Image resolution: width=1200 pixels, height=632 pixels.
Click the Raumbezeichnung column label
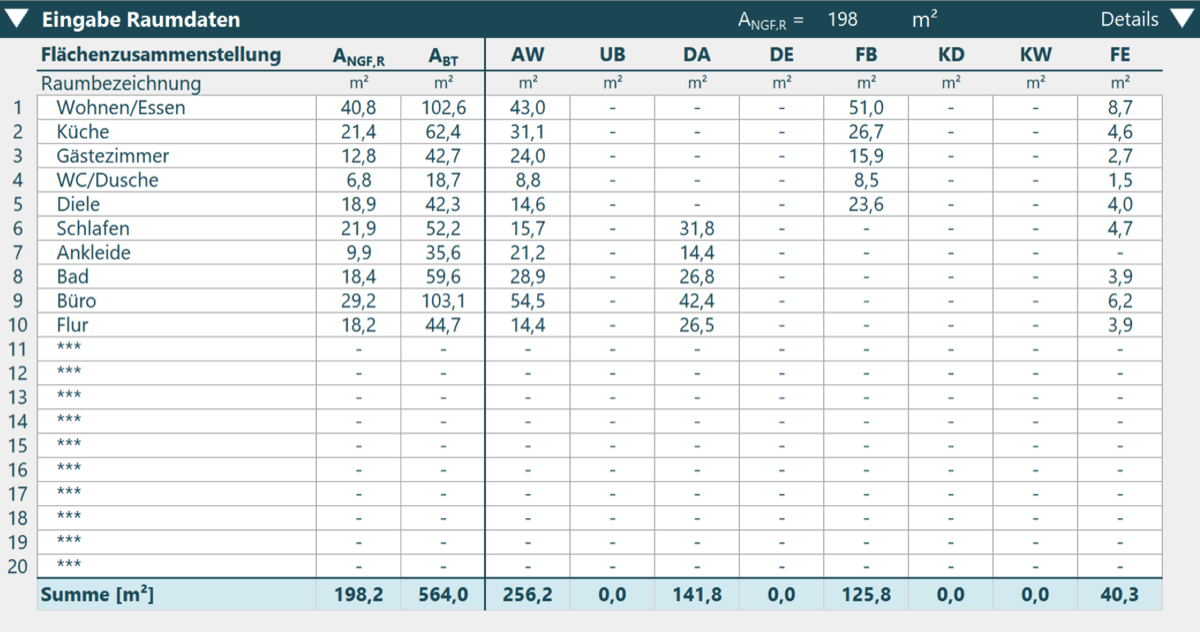(121, 83)
